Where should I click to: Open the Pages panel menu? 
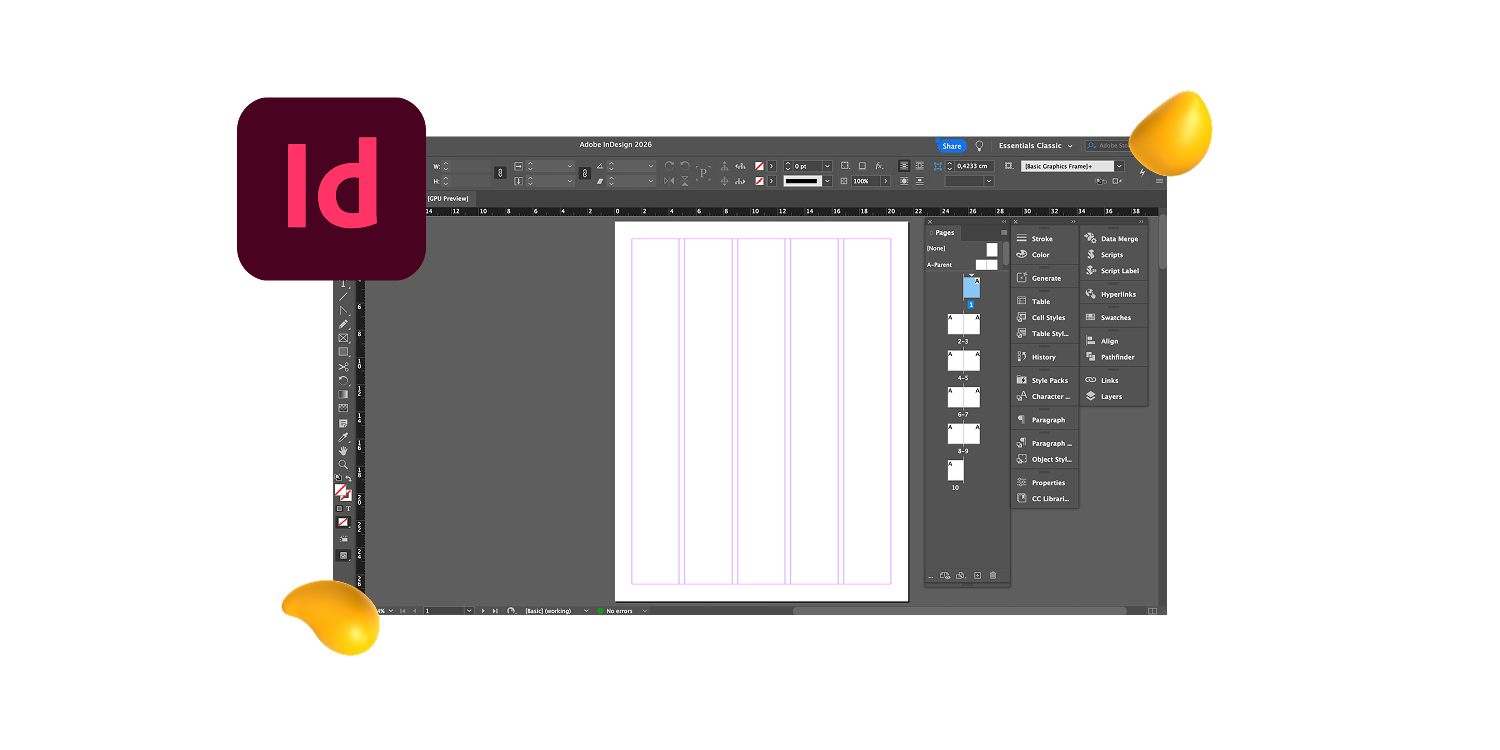click(x=1004, y=232)
